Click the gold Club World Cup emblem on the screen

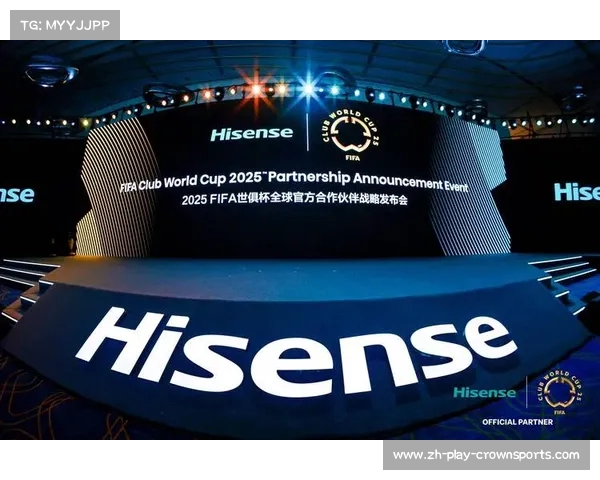tap(340, 132)
